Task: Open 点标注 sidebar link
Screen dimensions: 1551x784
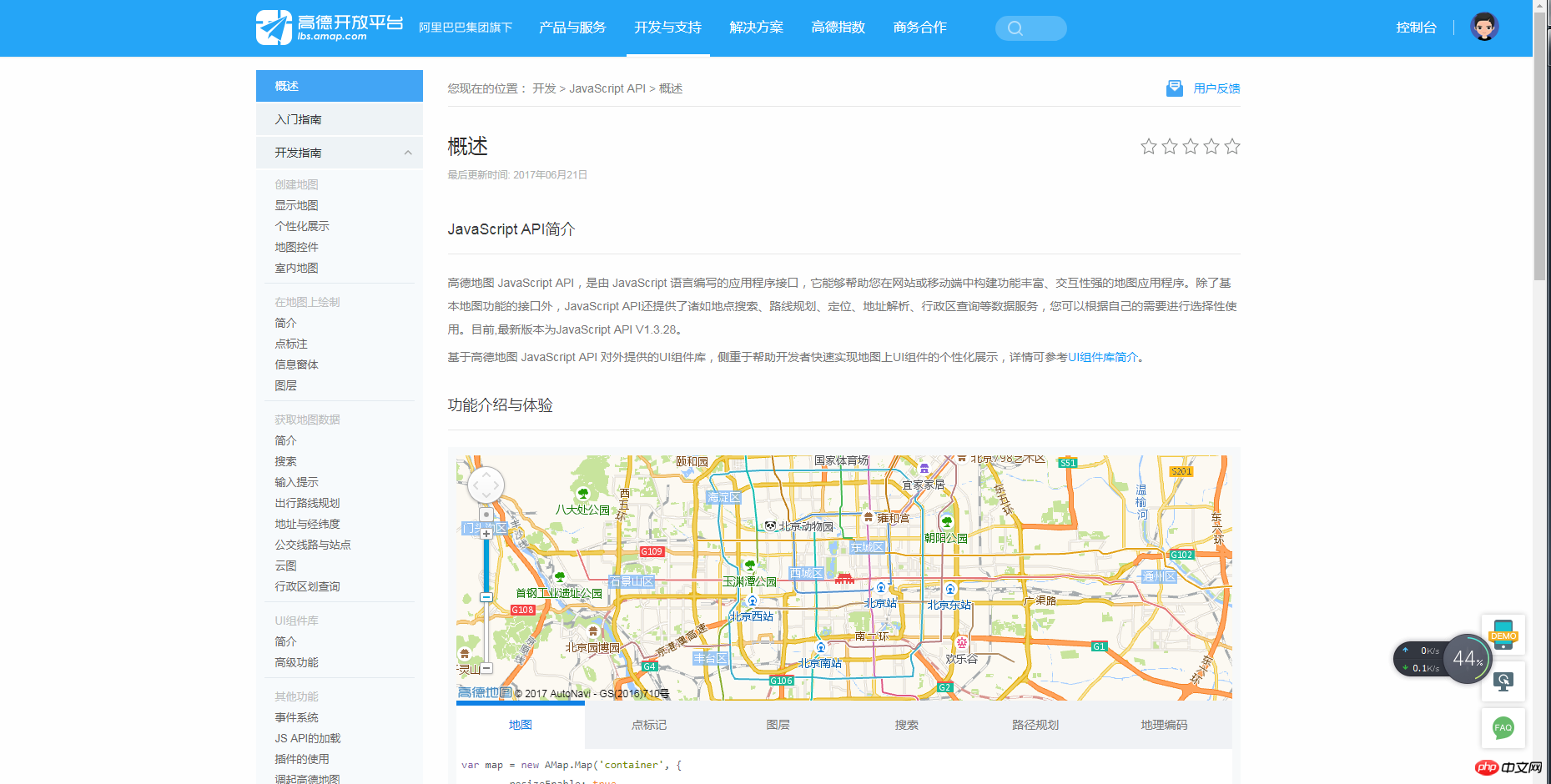Action: 291,344
